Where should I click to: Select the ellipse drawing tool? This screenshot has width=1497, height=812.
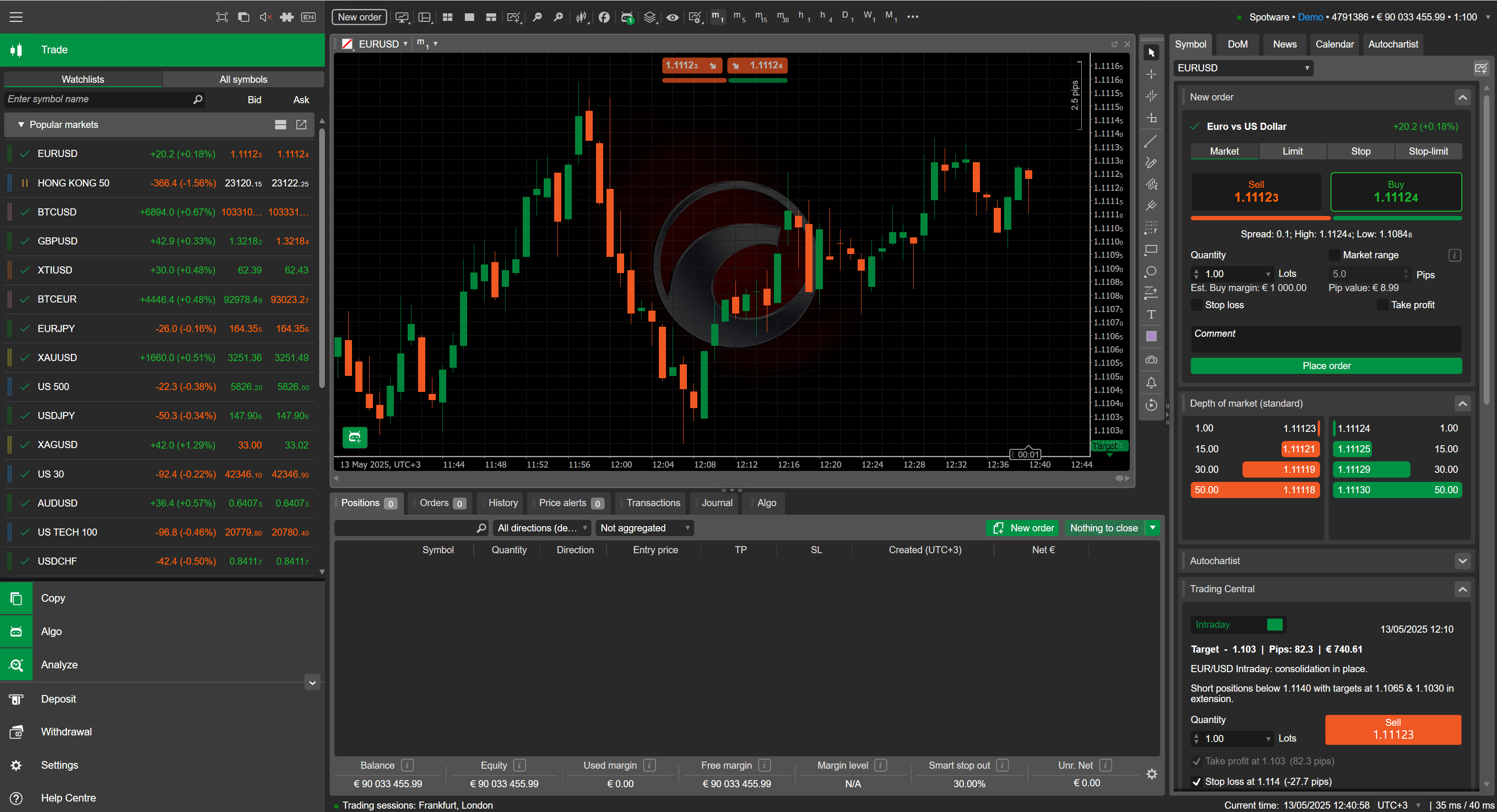click(x=1151, y=272)
